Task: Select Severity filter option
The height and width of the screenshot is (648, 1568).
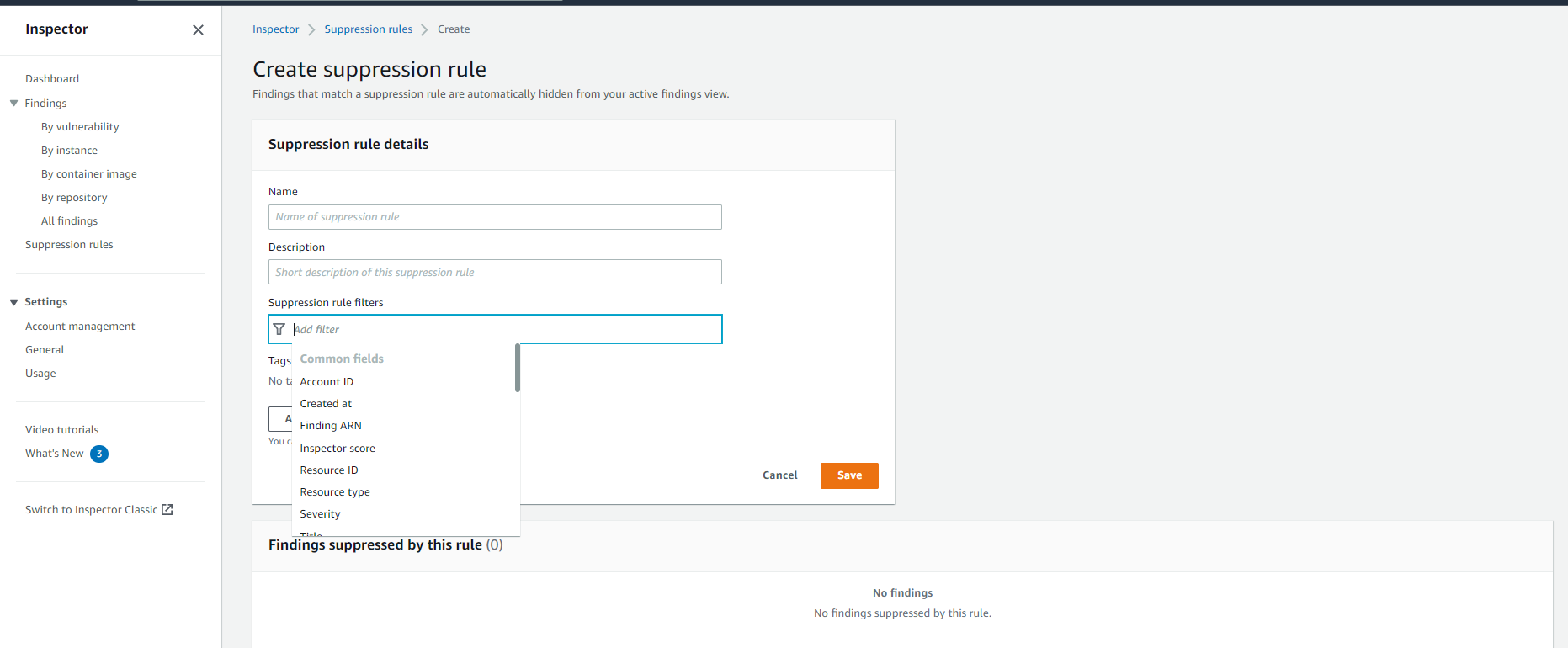Action: click(x=404, y=513)
